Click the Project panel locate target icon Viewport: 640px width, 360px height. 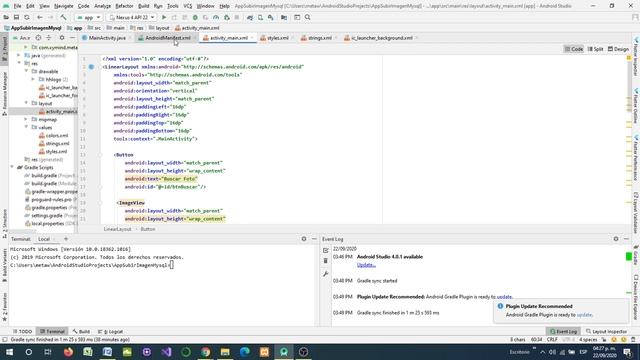click(x=38, y=38)
